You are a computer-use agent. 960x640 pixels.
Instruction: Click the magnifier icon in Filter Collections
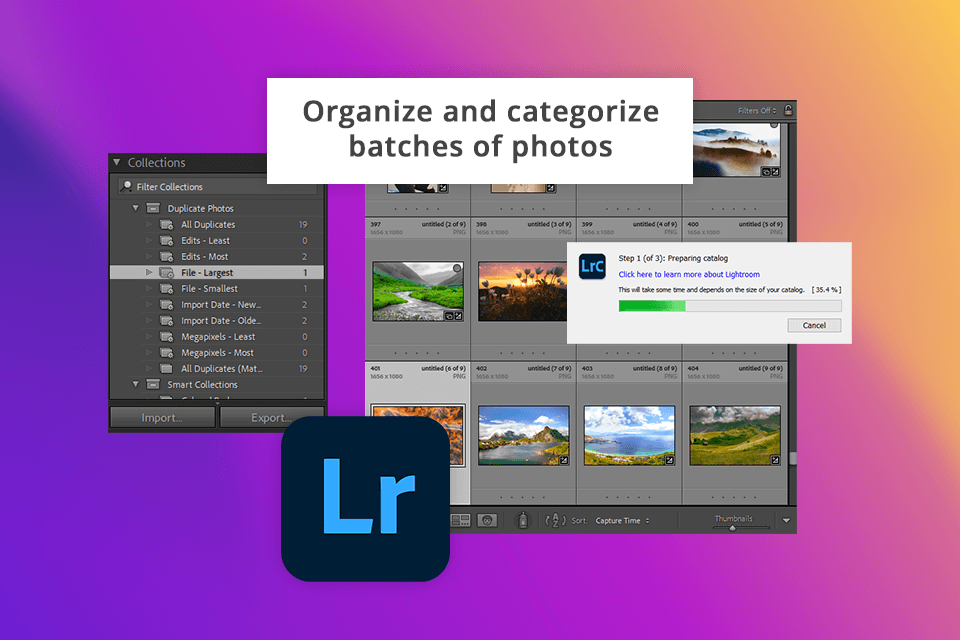tap(126, 186)
